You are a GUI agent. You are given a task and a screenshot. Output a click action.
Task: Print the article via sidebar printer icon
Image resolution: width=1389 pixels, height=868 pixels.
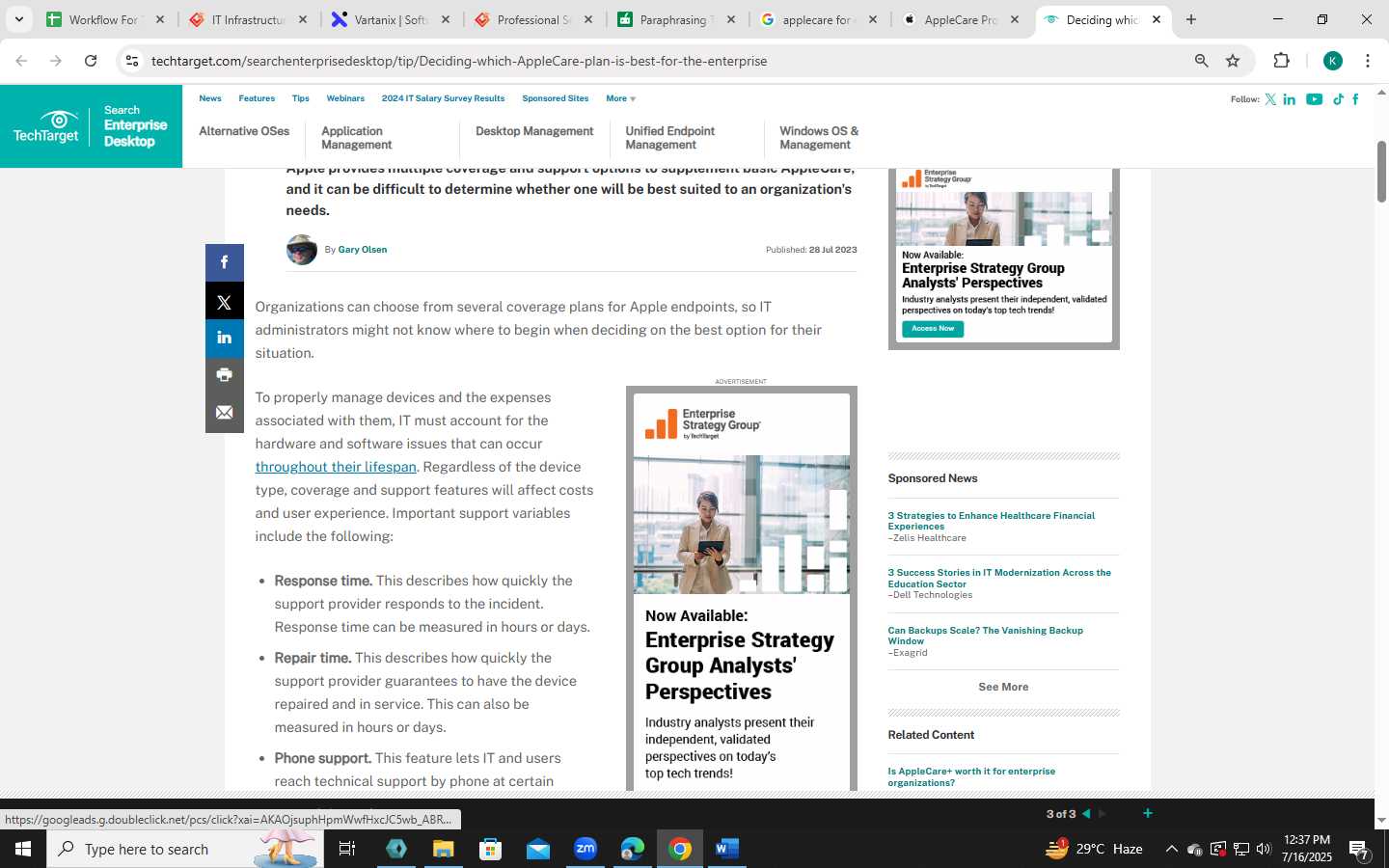[224, 375]
